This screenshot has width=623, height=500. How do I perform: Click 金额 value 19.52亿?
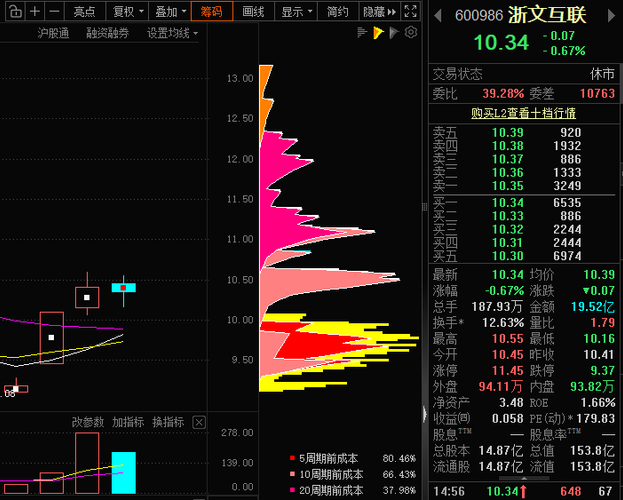593,307
